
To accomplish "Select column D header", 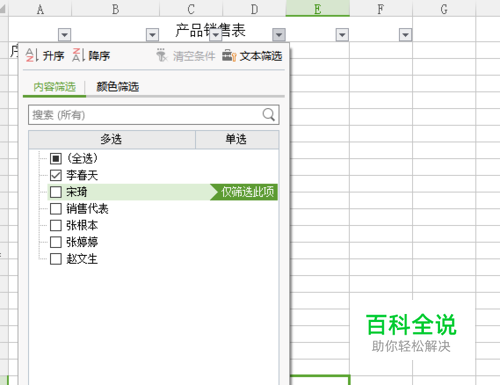I will click(254, 9).
